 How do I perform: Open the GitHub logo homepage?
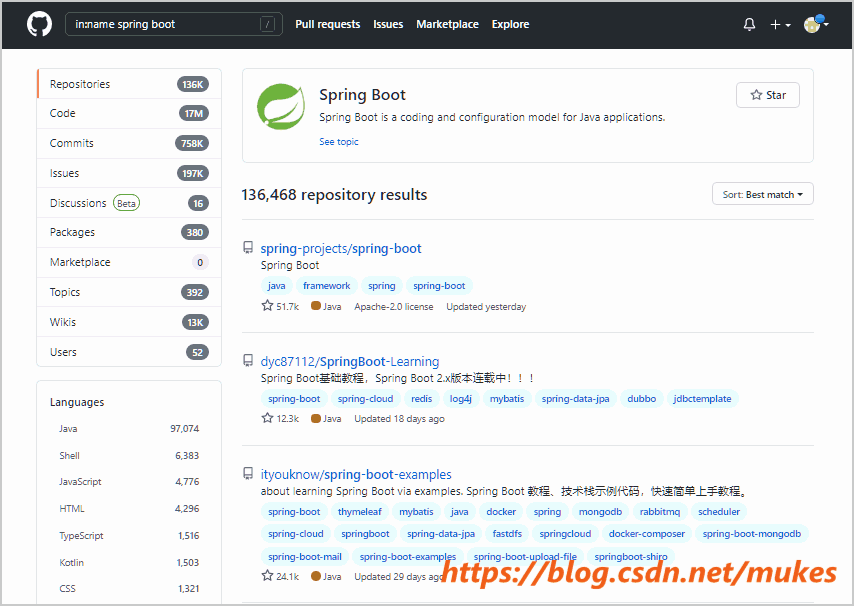39,24
